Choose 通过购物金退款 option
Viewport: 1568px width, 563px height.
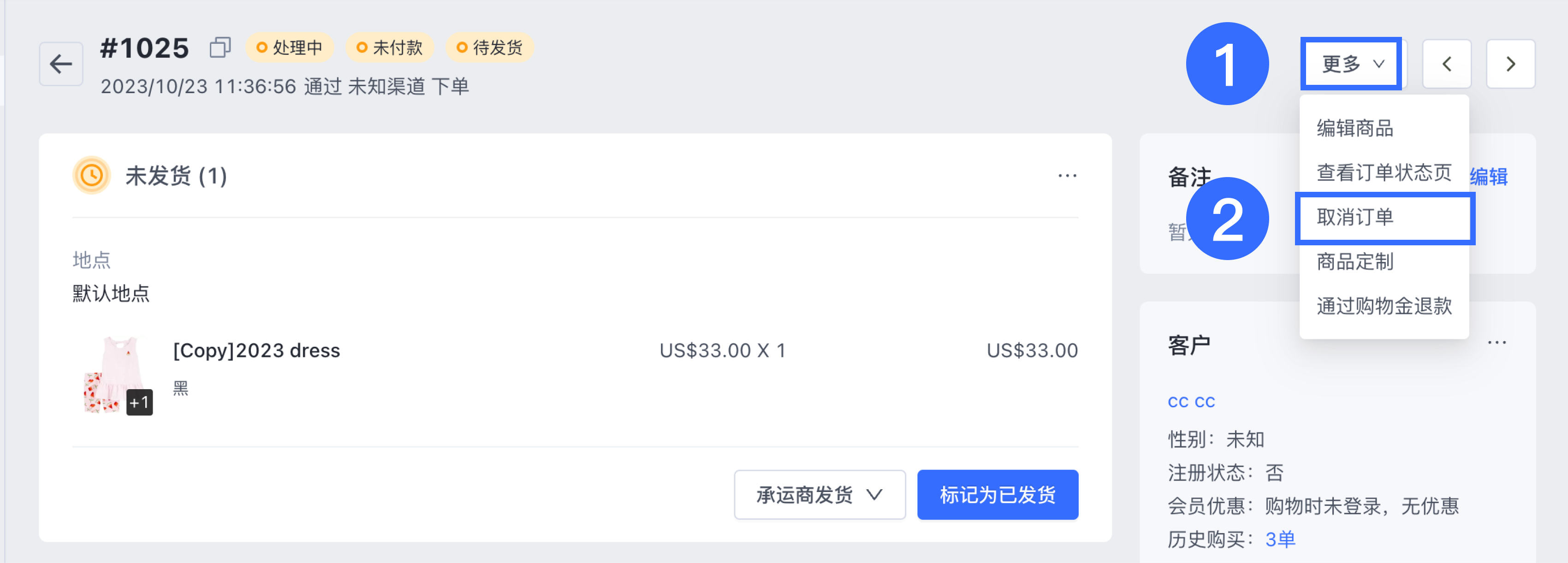click(1384, 306)
